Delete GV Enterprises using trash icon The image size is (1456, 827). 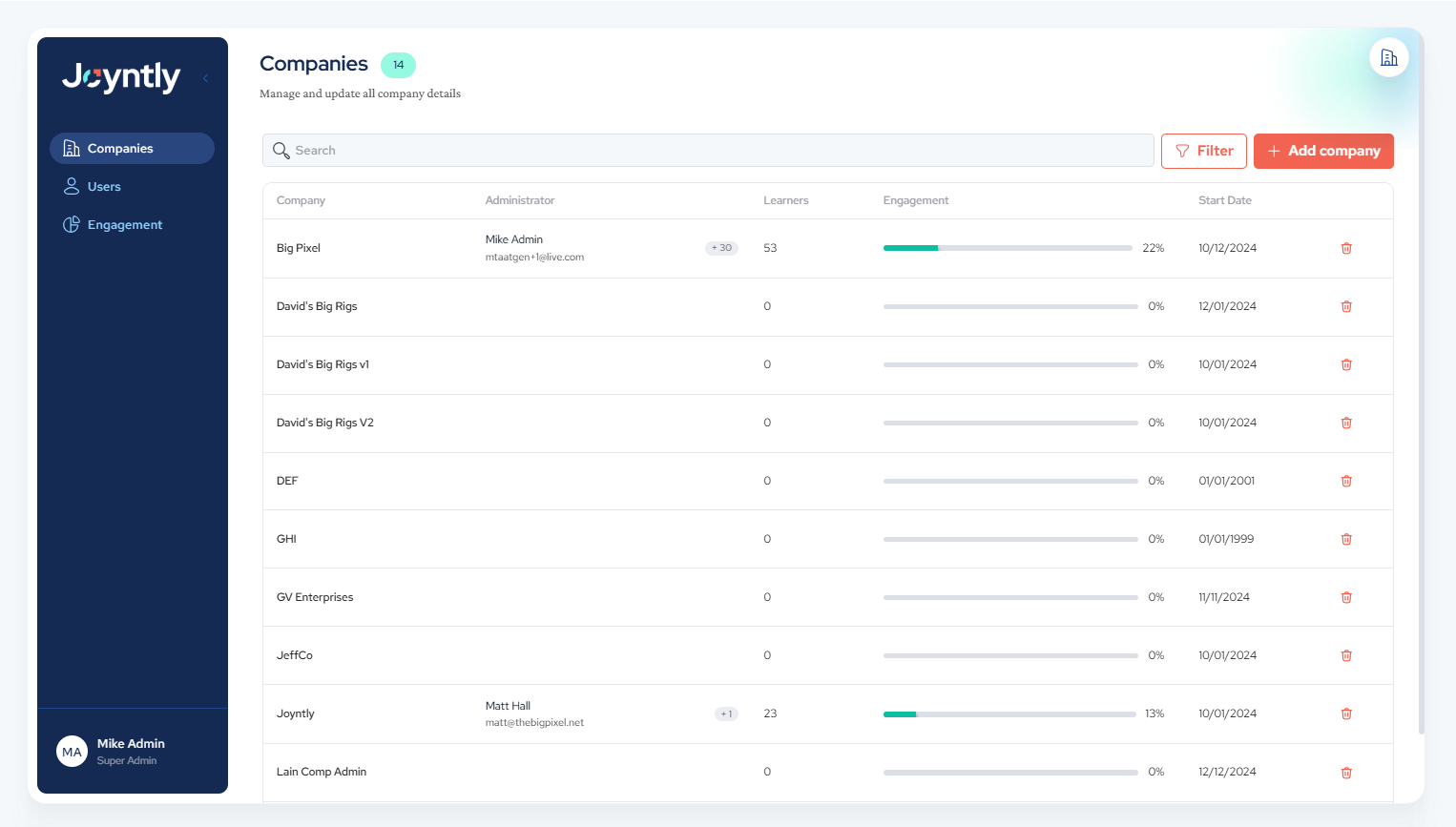(1346, 597)
